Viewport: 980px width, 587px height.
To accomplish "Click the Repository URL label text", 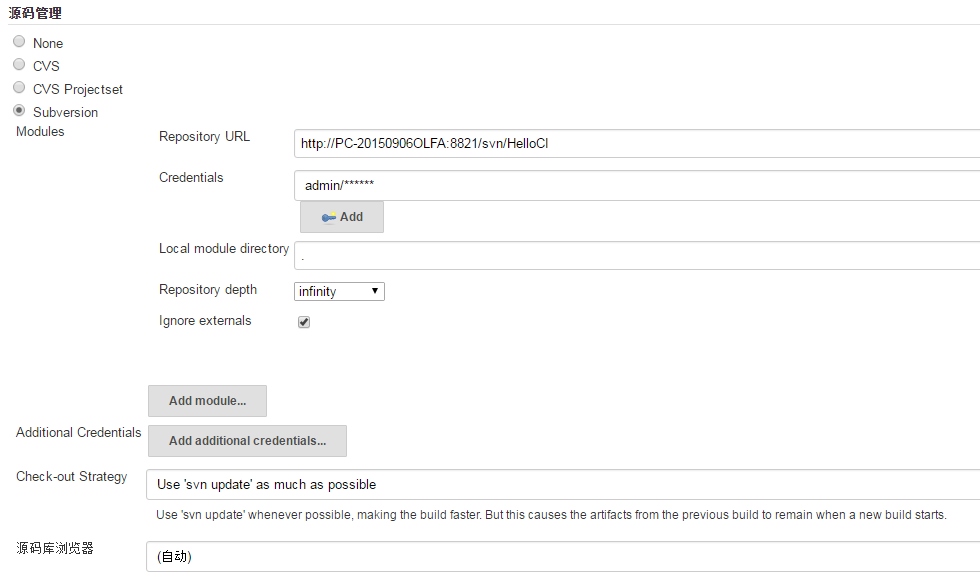I will 204,137.
